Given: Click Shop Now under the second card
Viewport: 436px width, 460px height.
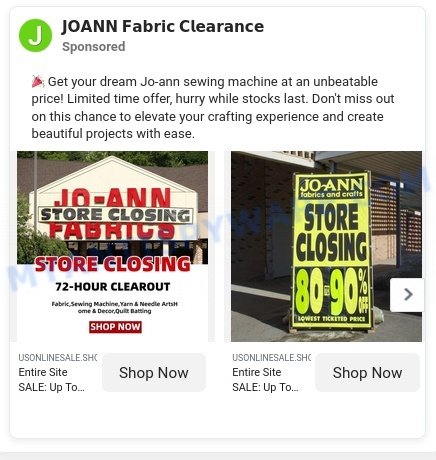Looking at the screenshot, I should pos(367,373).
